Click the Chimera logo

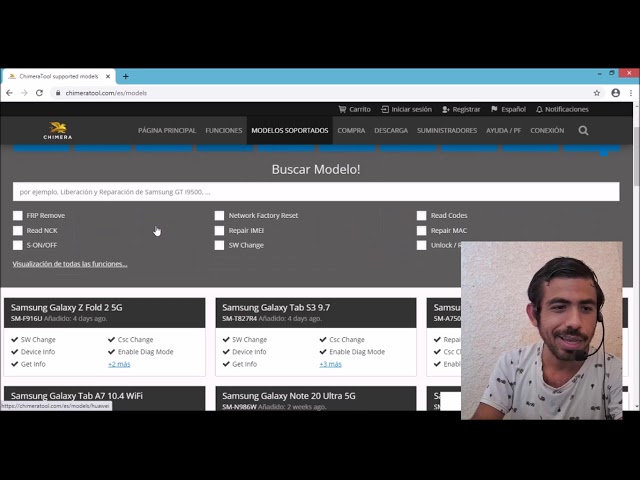(58, 131)
